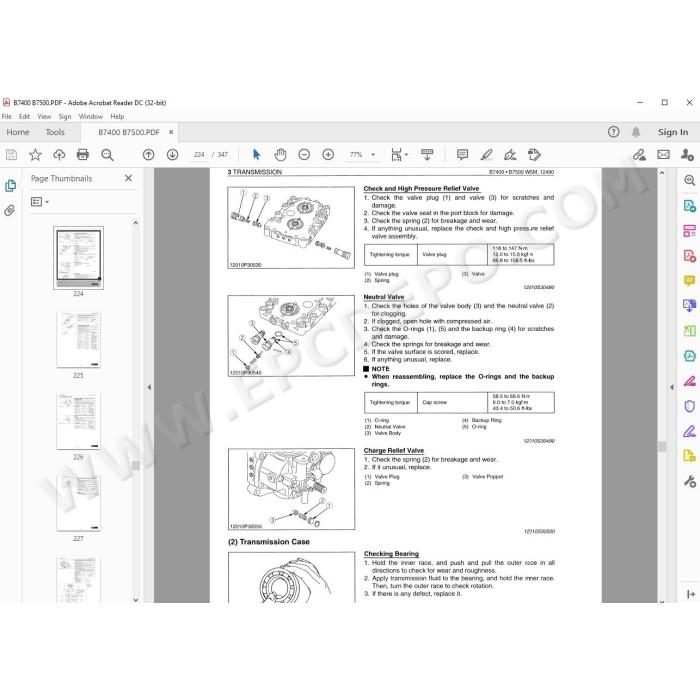Select page 226 thumbnail
Screen dimensions: 700x700
[78, 421]
